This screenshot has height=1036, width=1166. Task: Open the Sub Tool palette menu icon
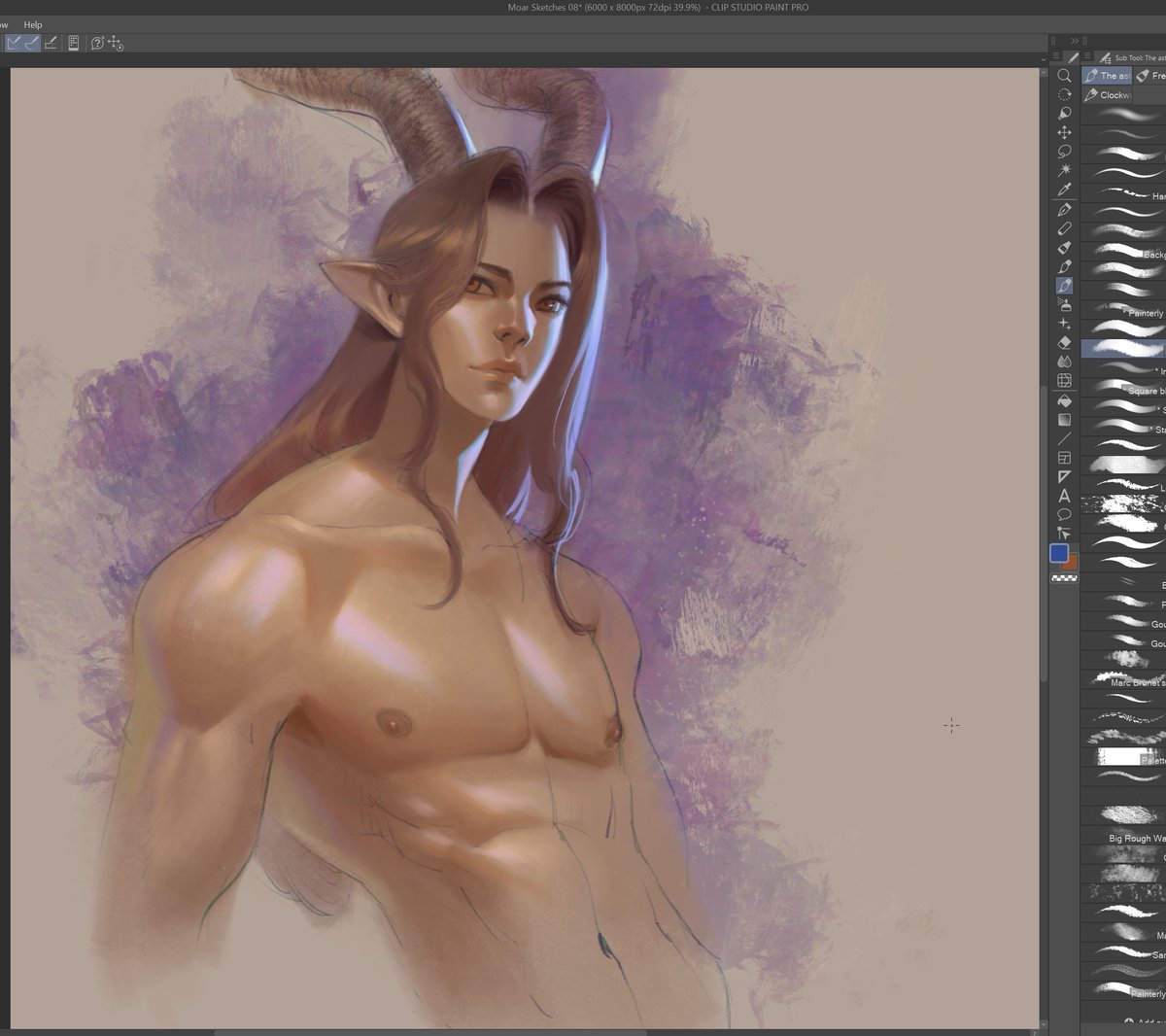pos(1088,57)
